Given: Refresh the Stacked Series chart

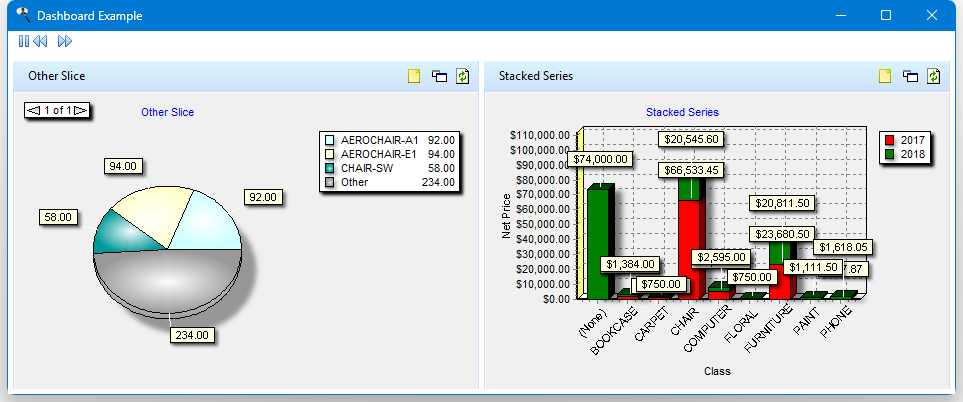Looking at the screenshot, I should [x=934, y=76].
